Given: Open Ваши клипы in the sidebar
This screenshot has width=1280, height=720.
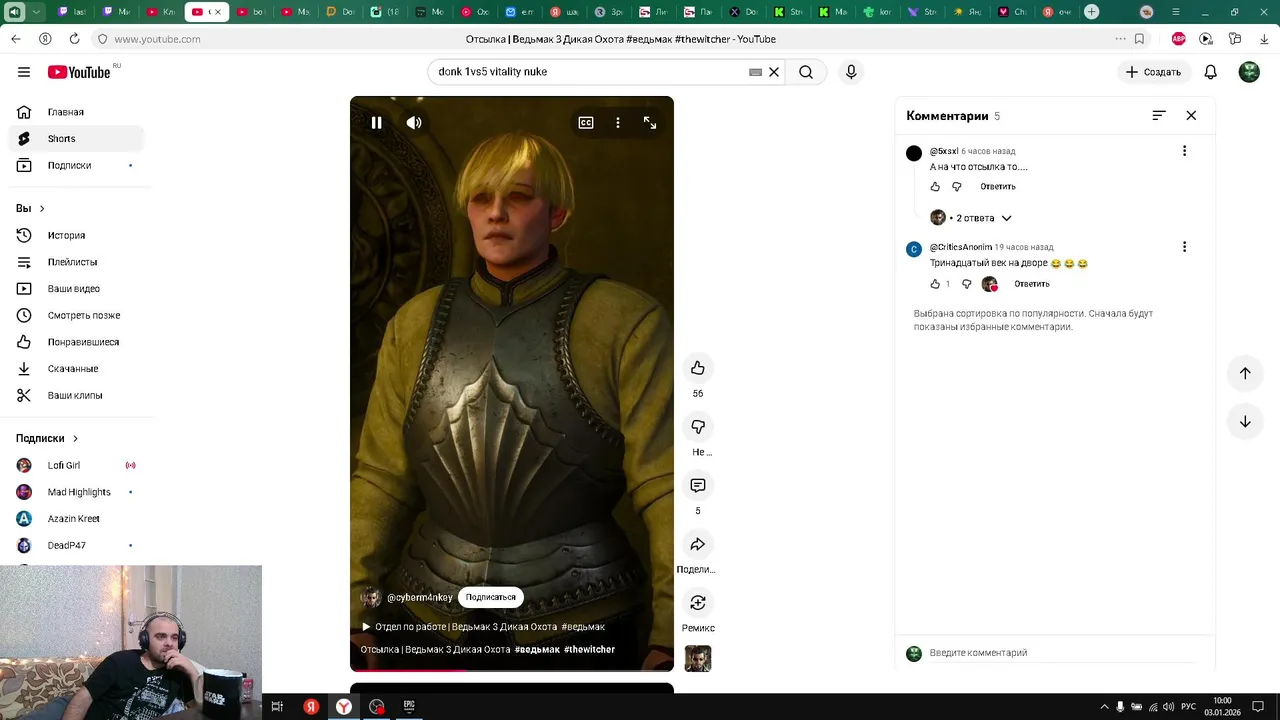Looking at the screenshot, I should tap(76, 395).
